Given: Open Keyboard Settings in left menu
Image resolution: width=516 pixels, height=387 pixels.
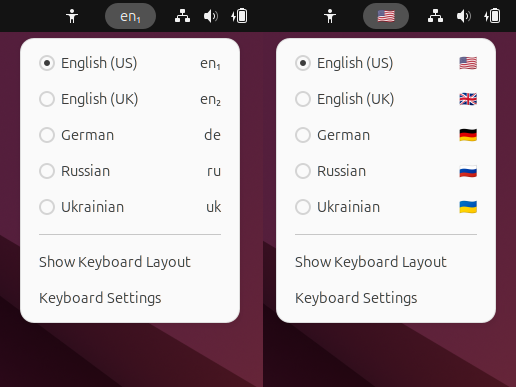Looking at the screenshot, I should point(100,298).
